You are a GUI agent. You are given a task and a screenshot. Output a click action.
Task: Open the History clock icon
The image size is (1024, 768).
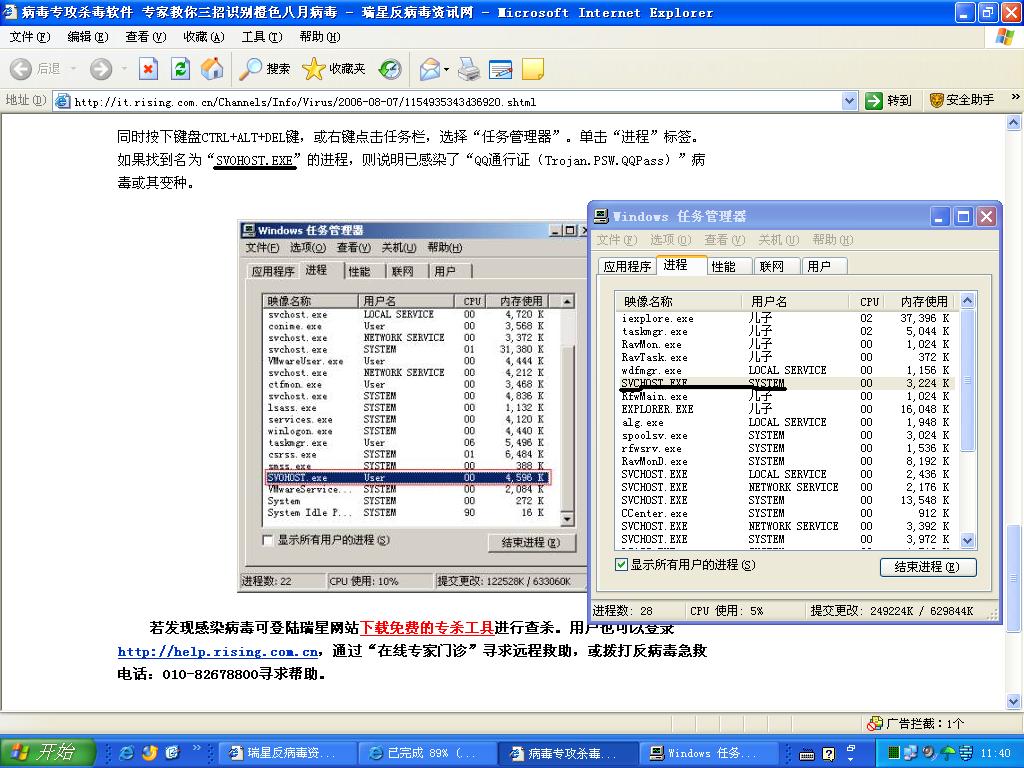pos(390,69)
